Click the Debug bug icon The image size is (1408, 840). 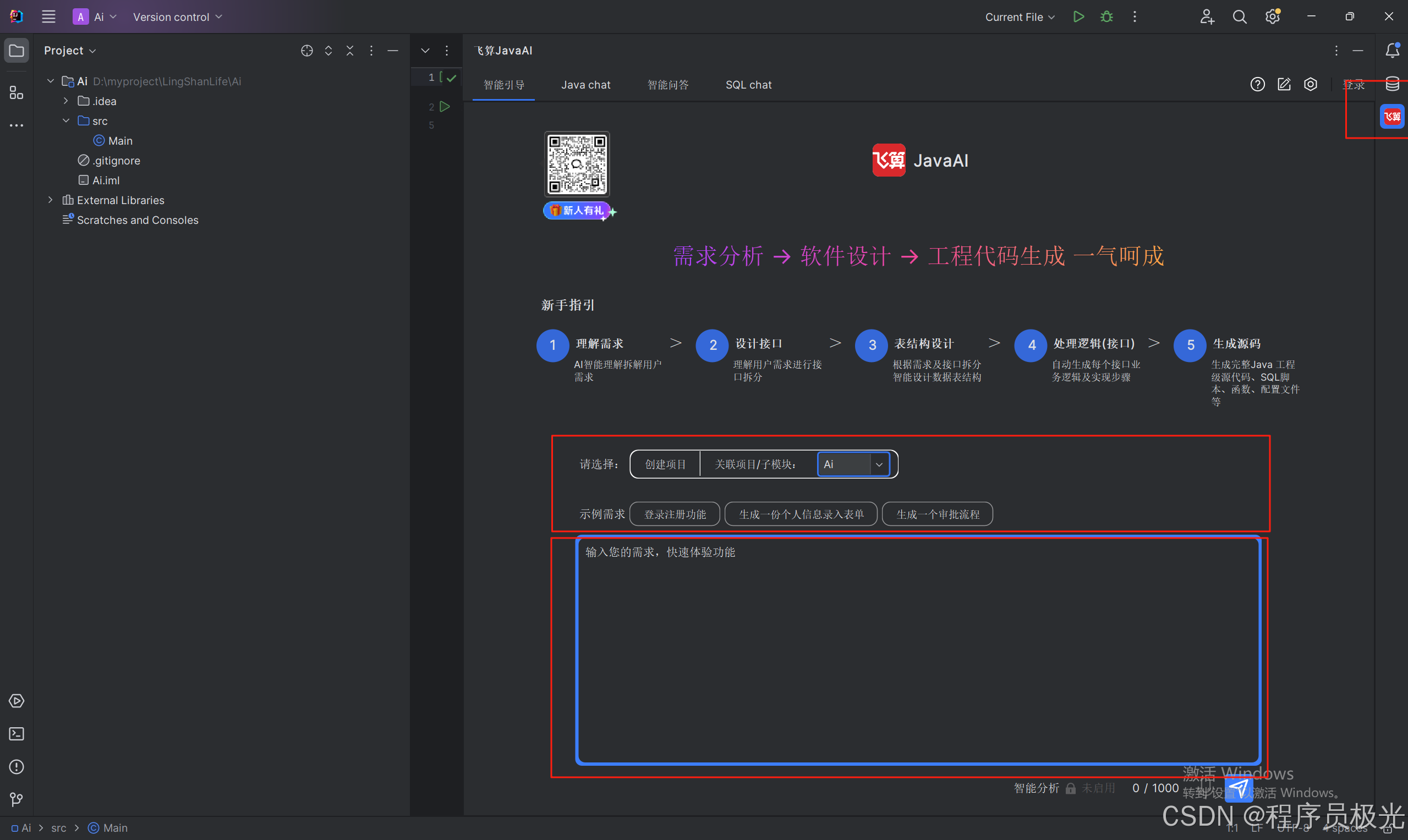(1106, 17)
